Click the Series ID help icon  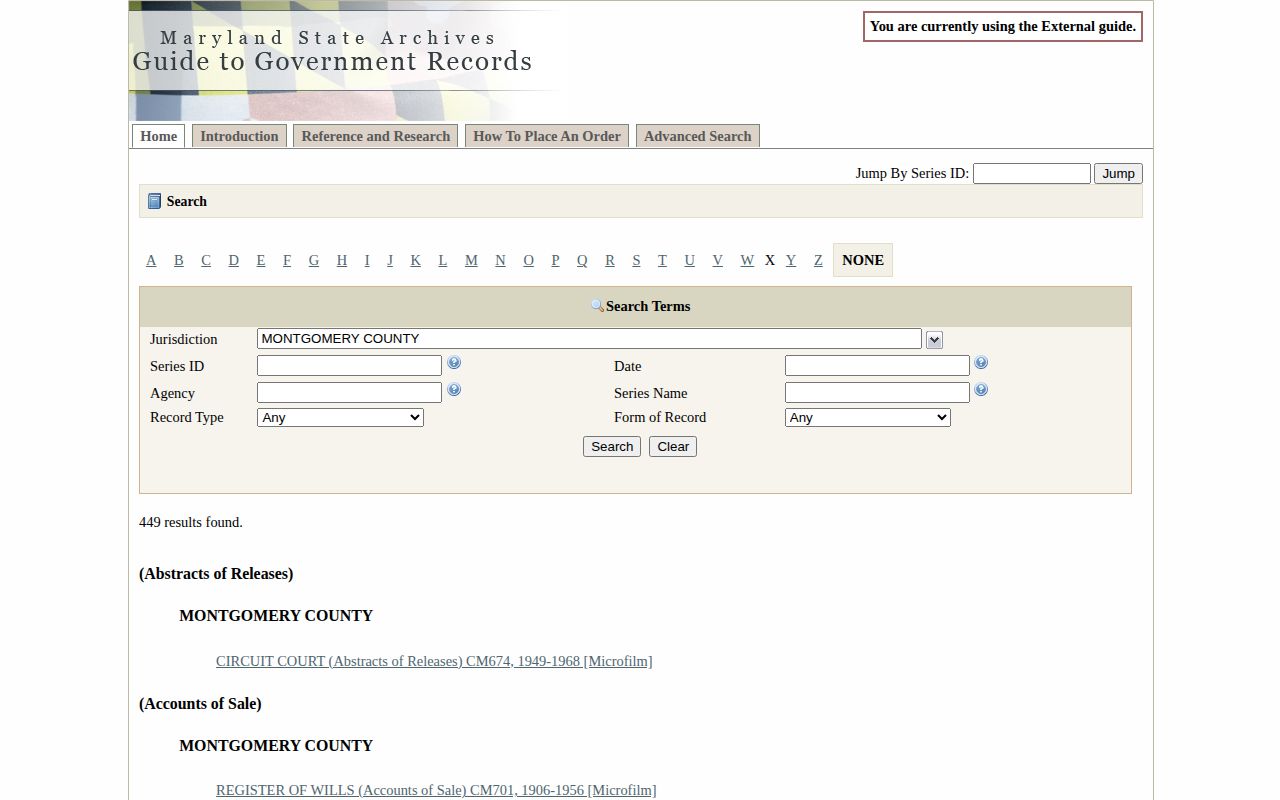(454, 363)
